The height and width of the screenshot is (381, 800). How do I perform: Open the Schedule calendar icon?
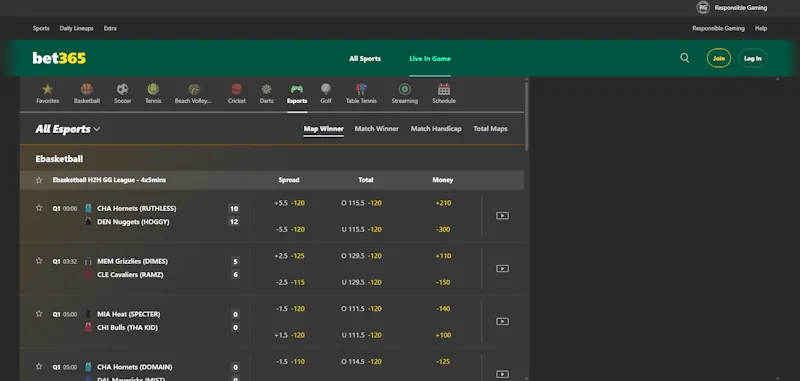pyautogui.click(x=444, y=90)
